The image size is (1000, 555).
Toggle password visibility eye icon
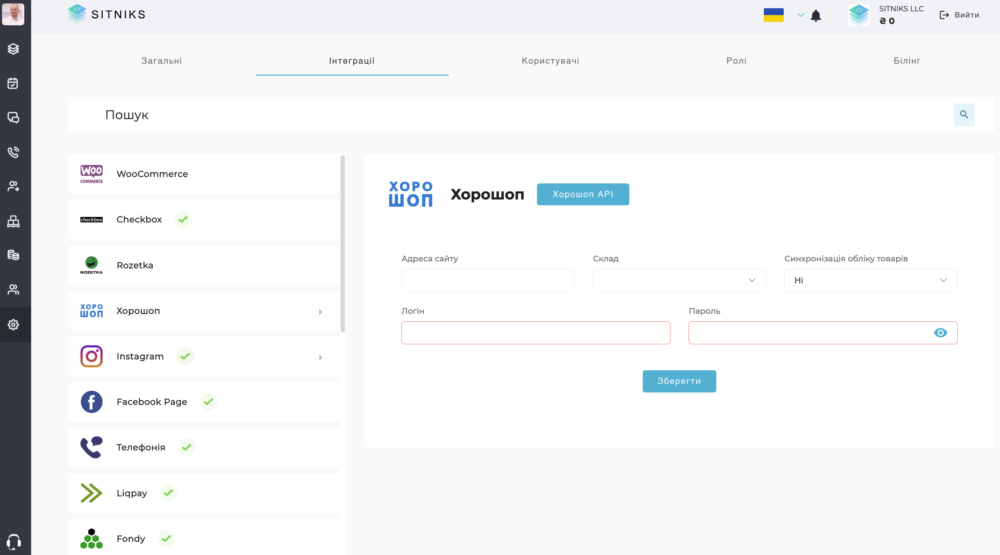(940, 332)
